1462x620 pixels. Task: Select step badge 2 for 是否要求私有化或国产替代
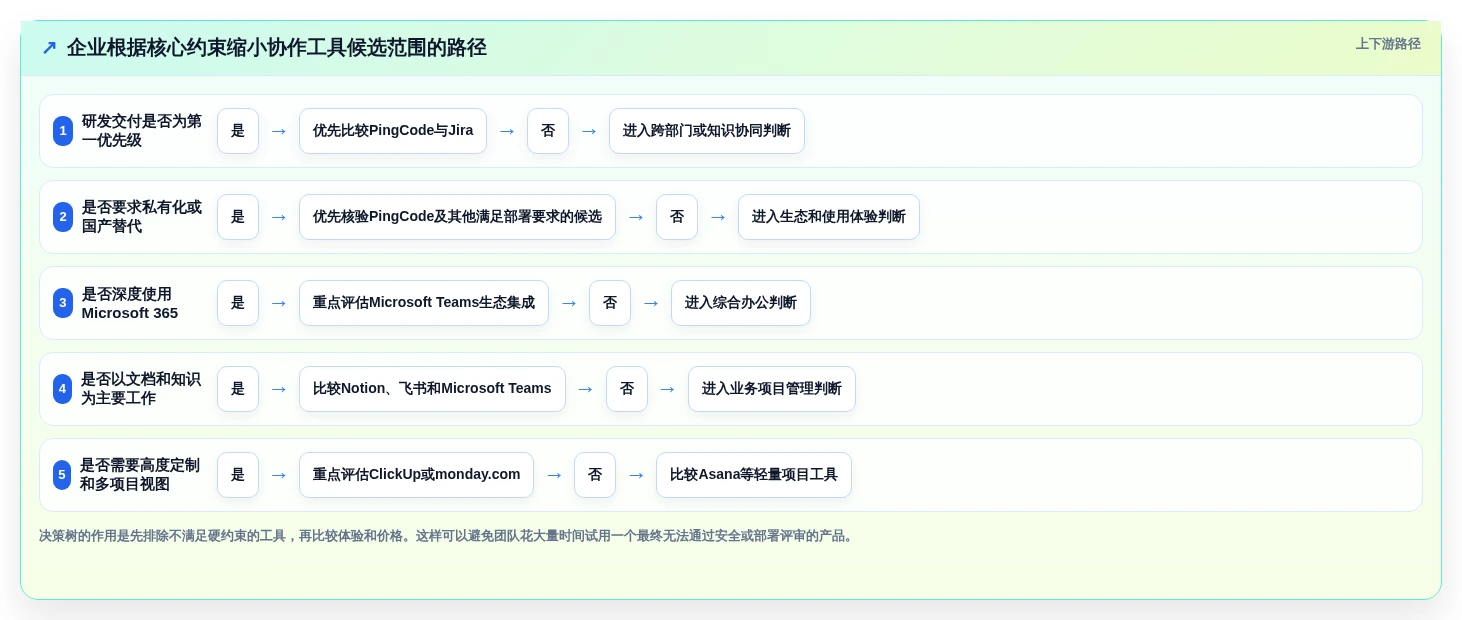[x=63, y=217]
